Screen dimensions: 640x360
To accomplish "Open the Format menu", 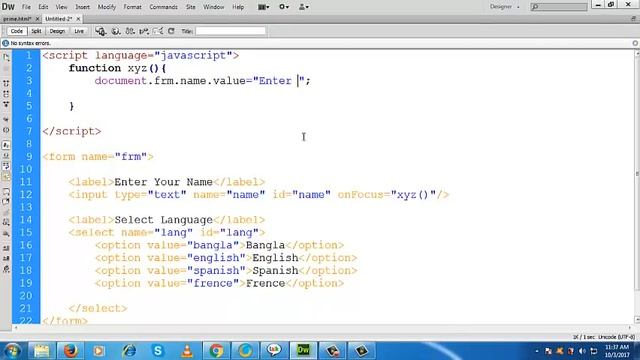I will click(x=132, y=7).
